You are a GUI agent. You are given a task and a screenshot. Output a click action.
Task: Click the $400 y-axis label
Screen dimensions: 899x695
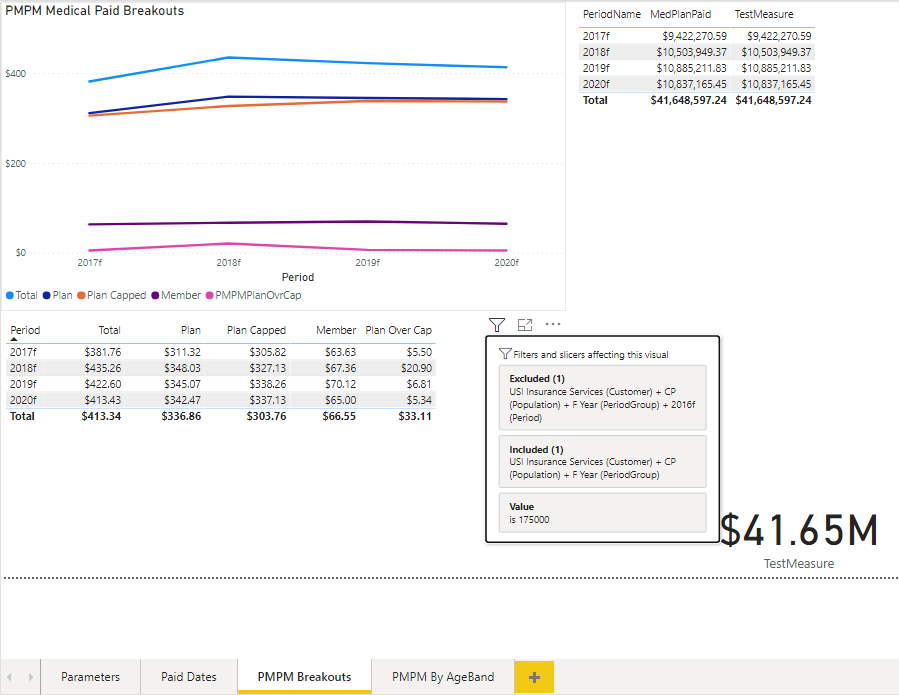pos(15,73)
